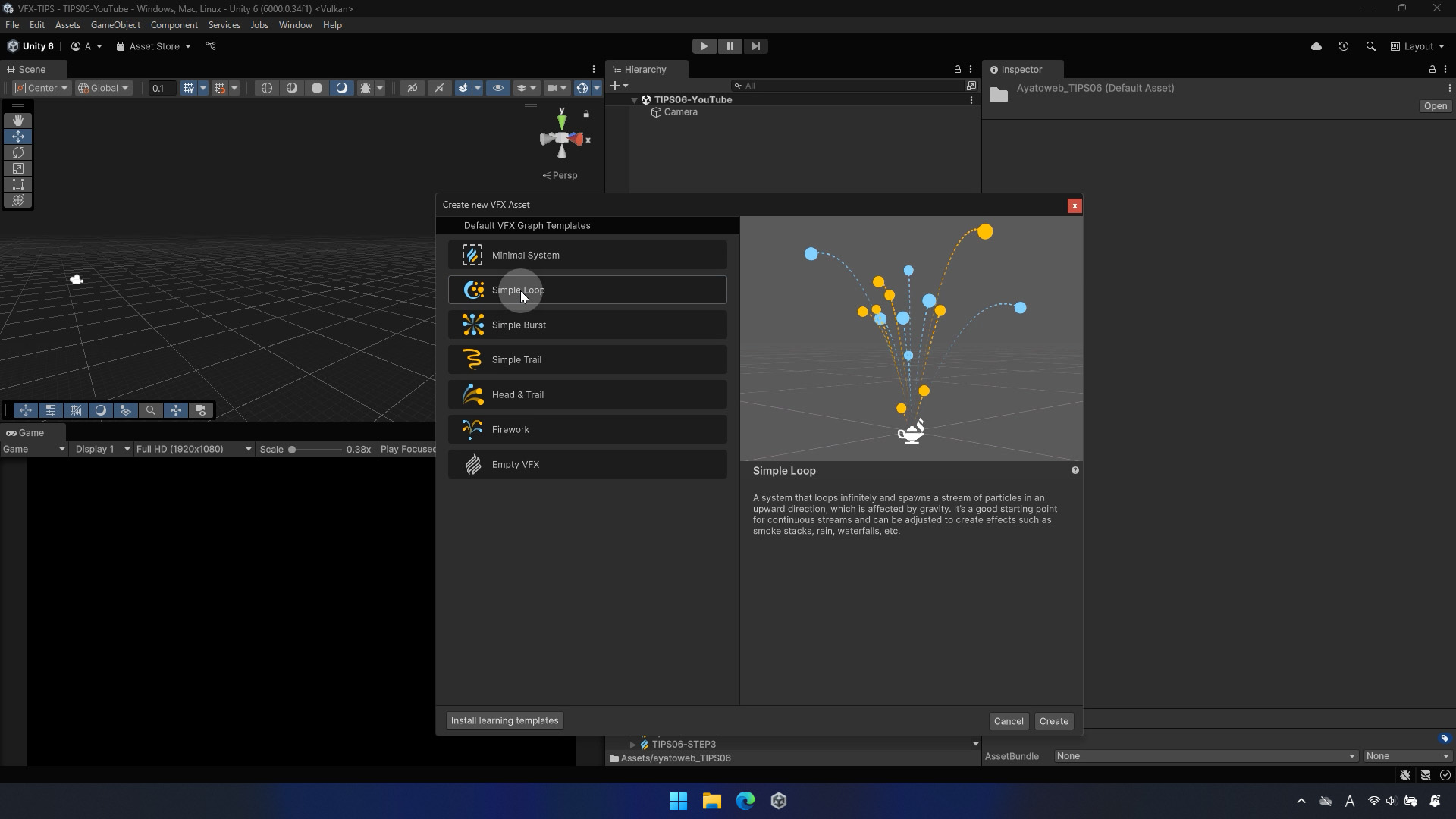Click the Firework template icon
This screenshot has height=819, width=1456.
[x=472, y=429]
